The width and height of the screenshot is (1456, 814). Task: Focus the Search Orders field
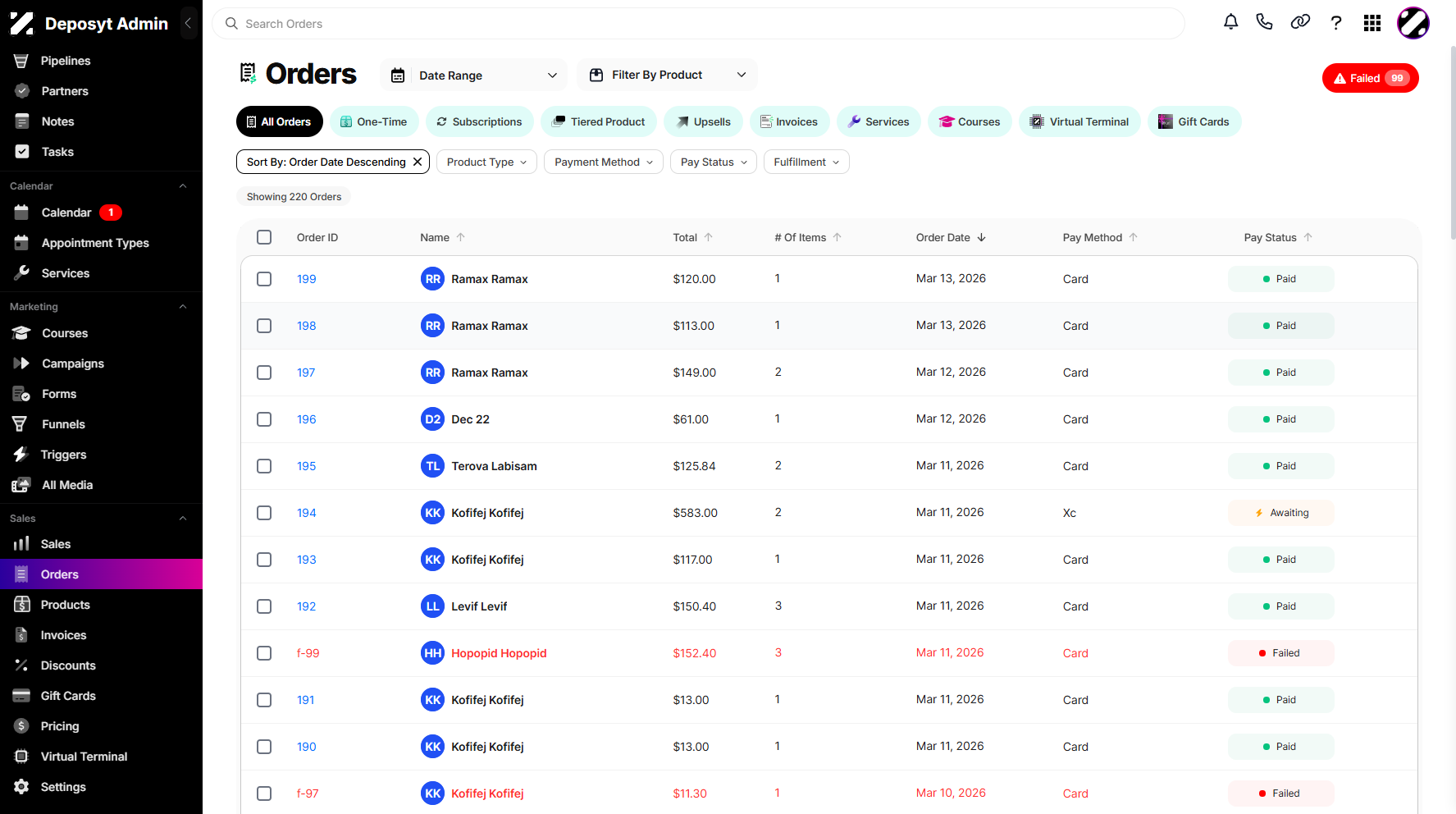click(698, 24)
